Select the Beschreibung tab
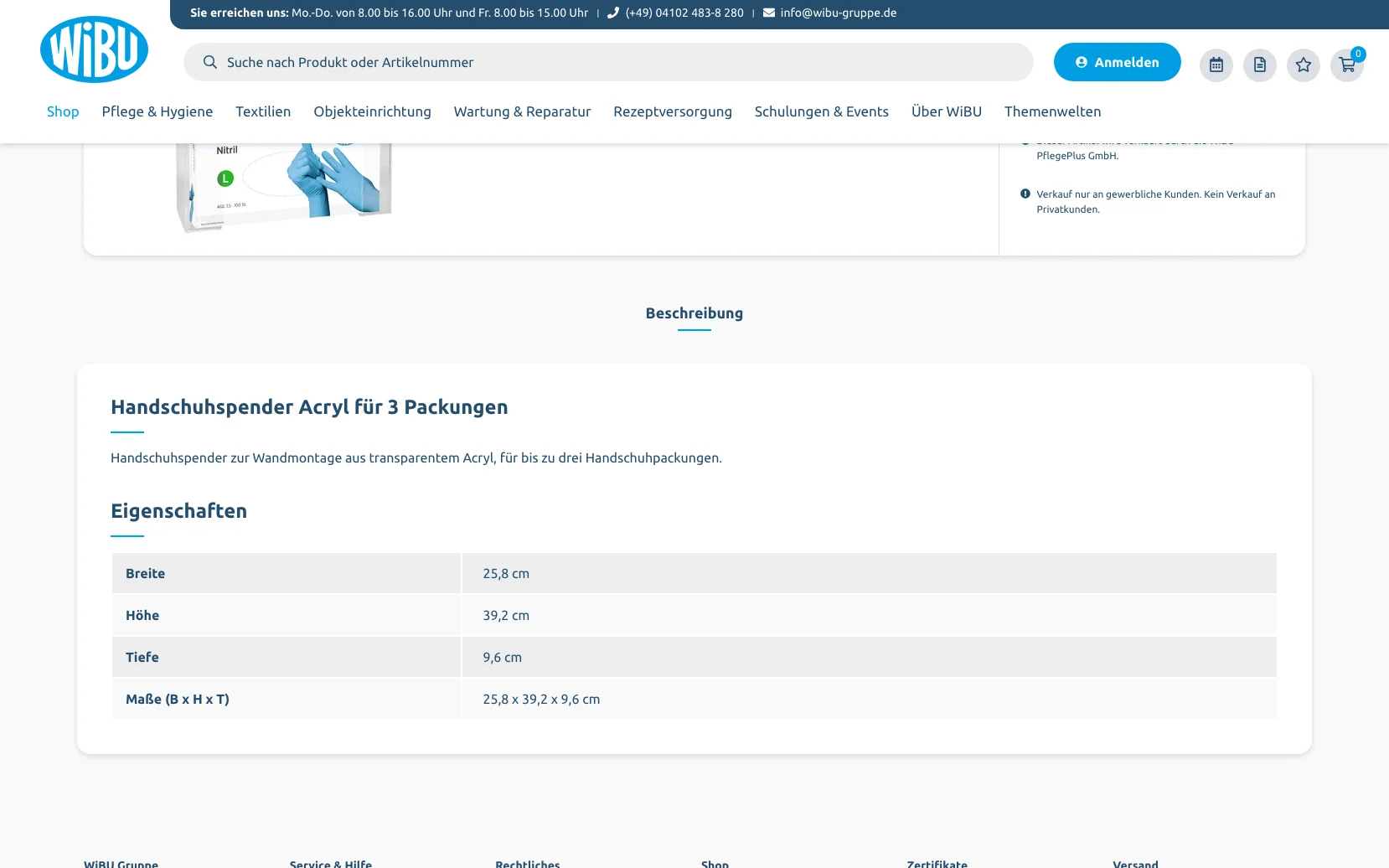 point(694,313)
